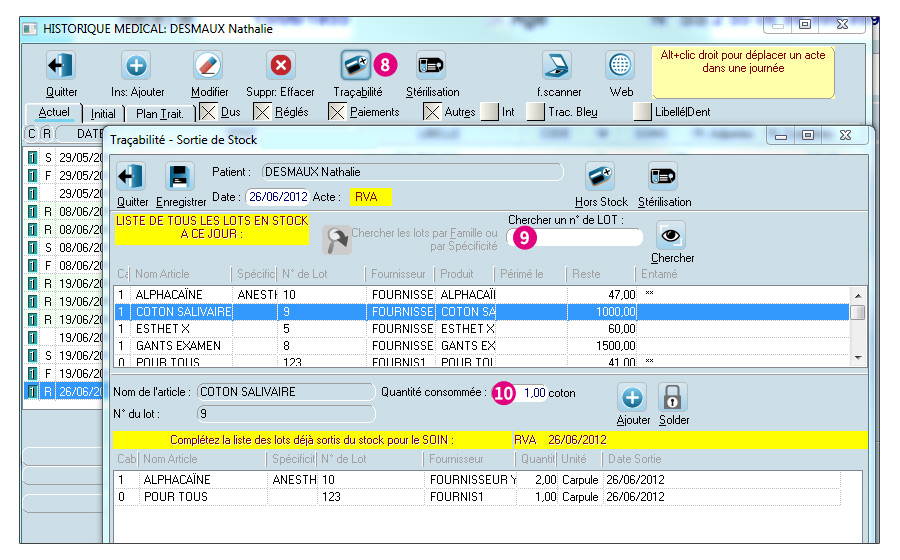Switch to the Actuel tab
The height and width of the screenshot is (560, 900).
(54, 112)
